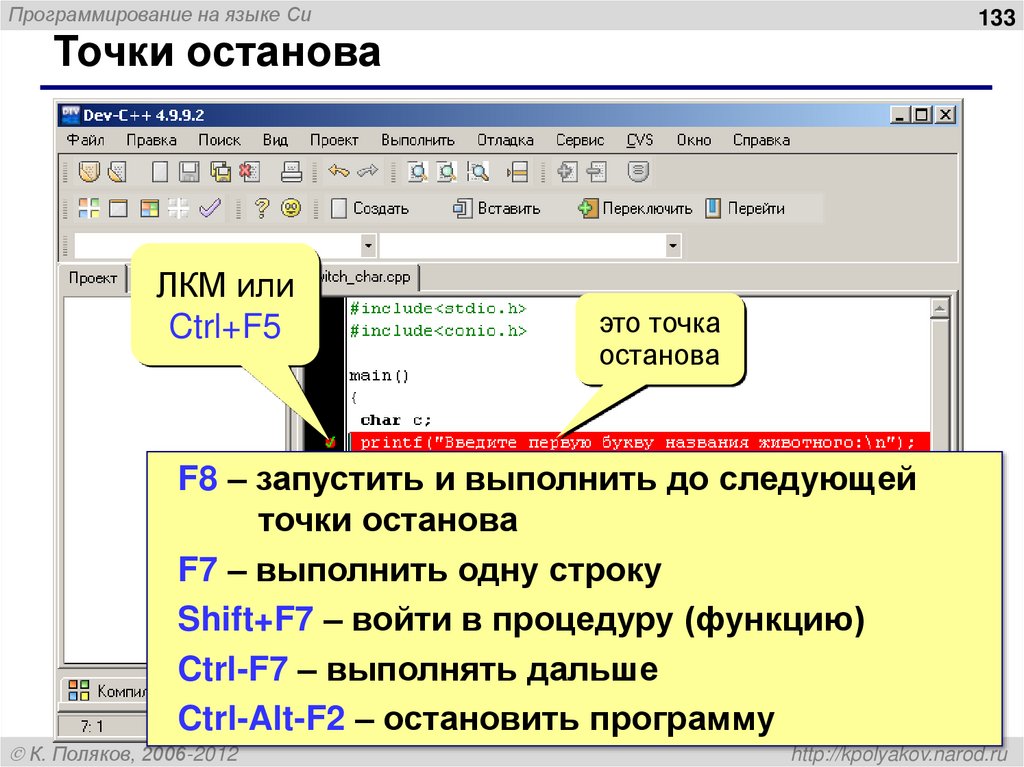Select the switch_char.cpp editor tab

(368, 277)
